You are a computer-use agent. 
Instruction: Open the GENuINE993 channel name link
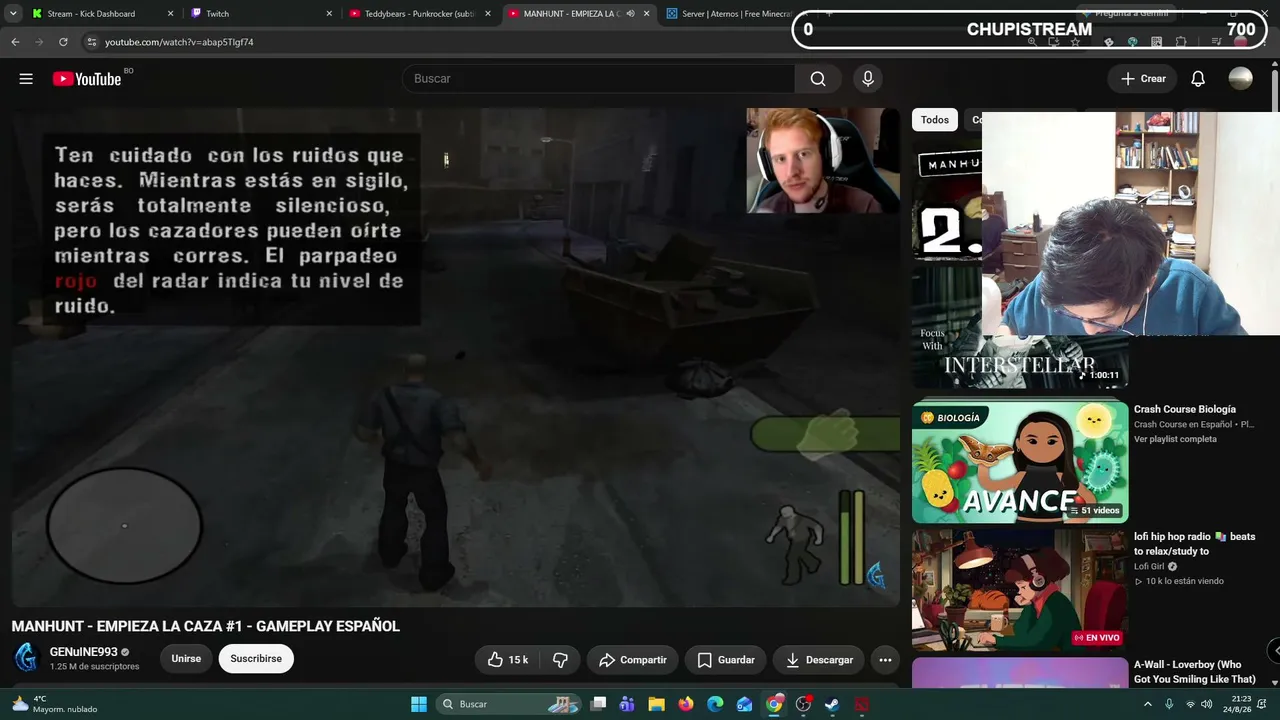click(84, 652)
